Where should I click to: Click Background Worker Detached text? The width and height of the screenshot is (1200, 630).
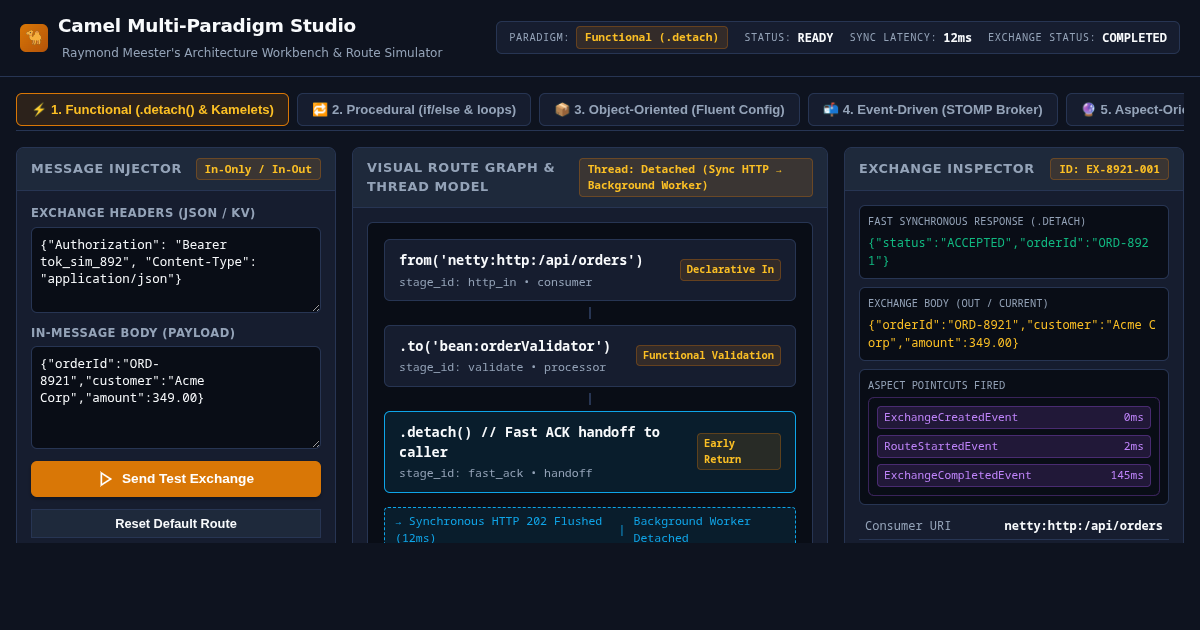692,529
